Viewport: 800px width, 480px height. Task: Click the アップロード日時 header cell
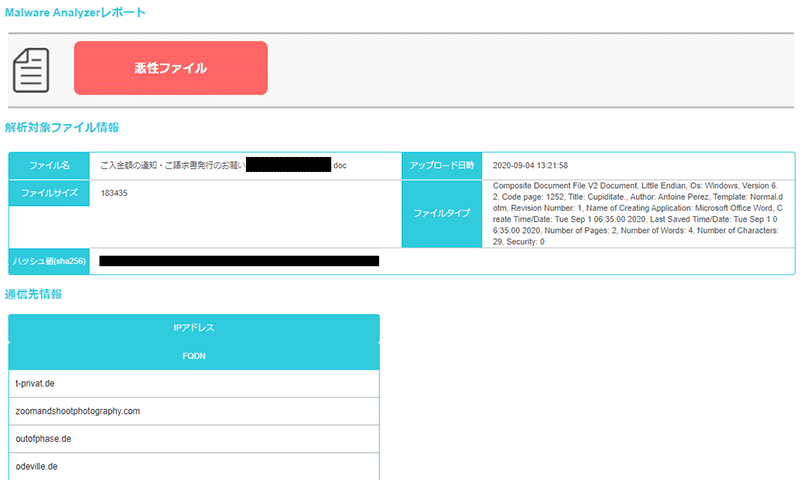(442, 165)
